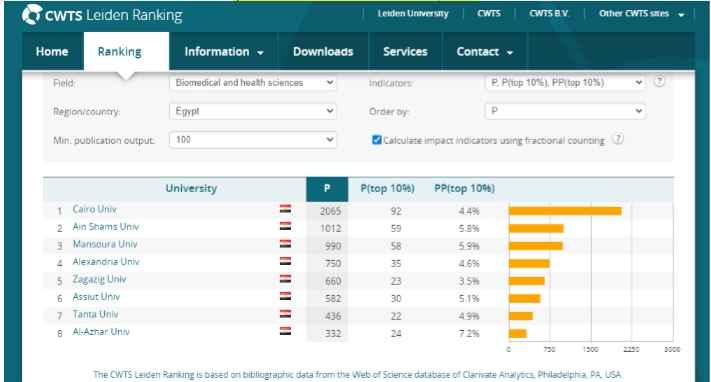Click the Egypt flag in Assiut Univ row
Screen dimensions: 711x382
tap(285, 296)
